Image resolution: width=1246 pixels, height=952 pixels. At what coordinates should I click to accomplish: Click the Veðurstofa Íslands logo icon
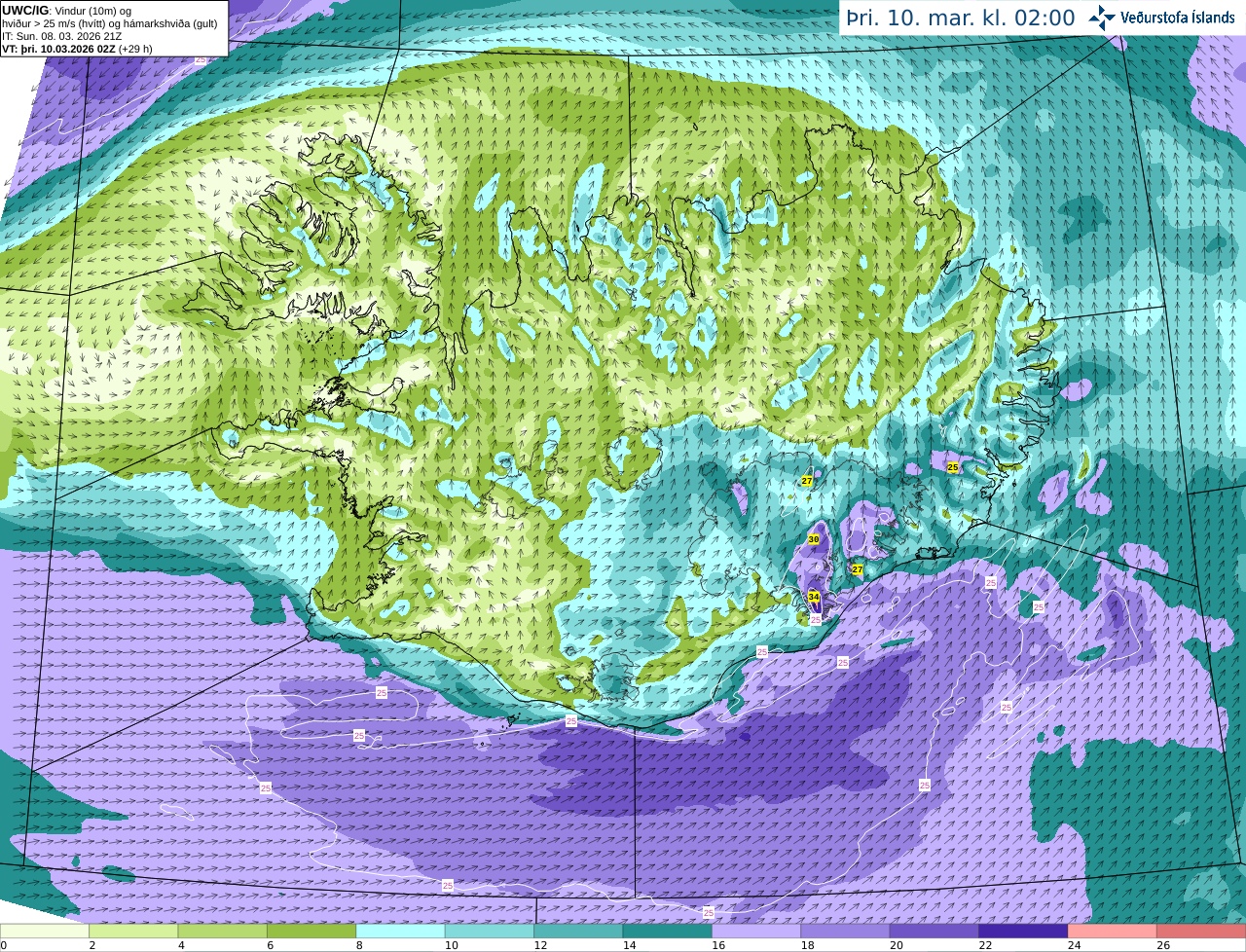coord(1102,18)
